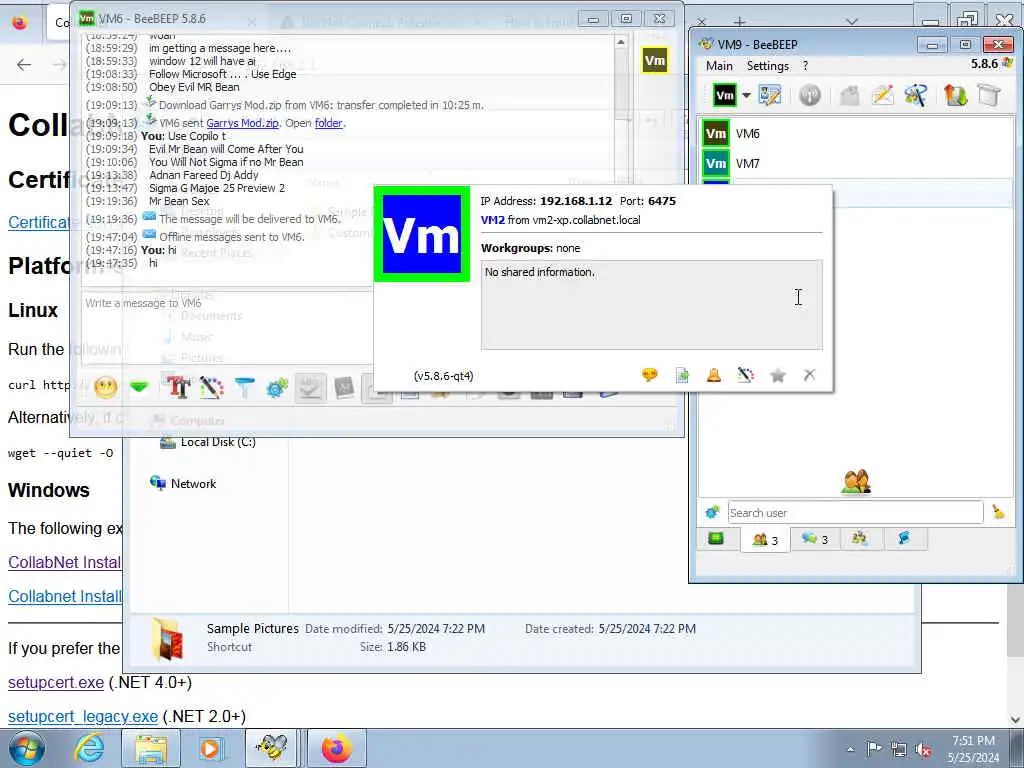Screen dimensions: 1024x768
Task: Click the taskbar clock showing 7:51 PM
Action: point(973,749)
